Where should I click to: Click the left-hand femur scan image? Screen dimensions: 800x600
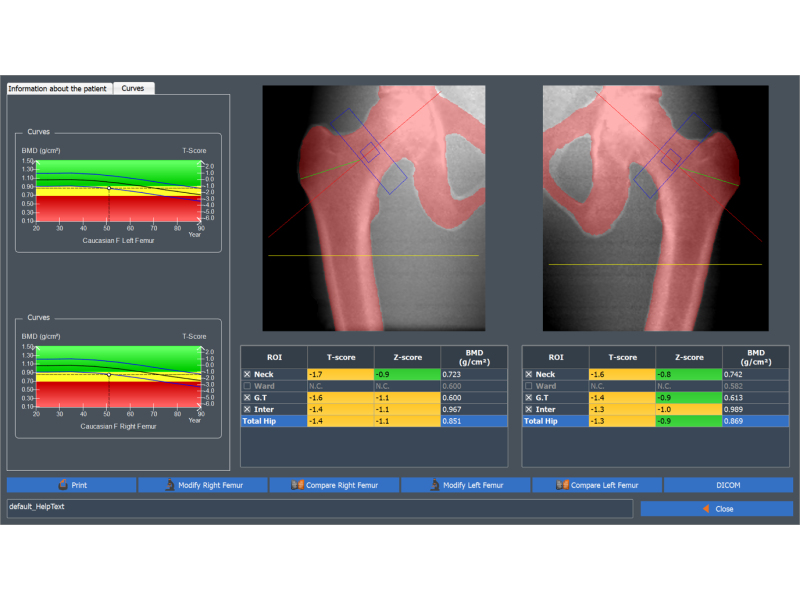(x=374, y=207)
